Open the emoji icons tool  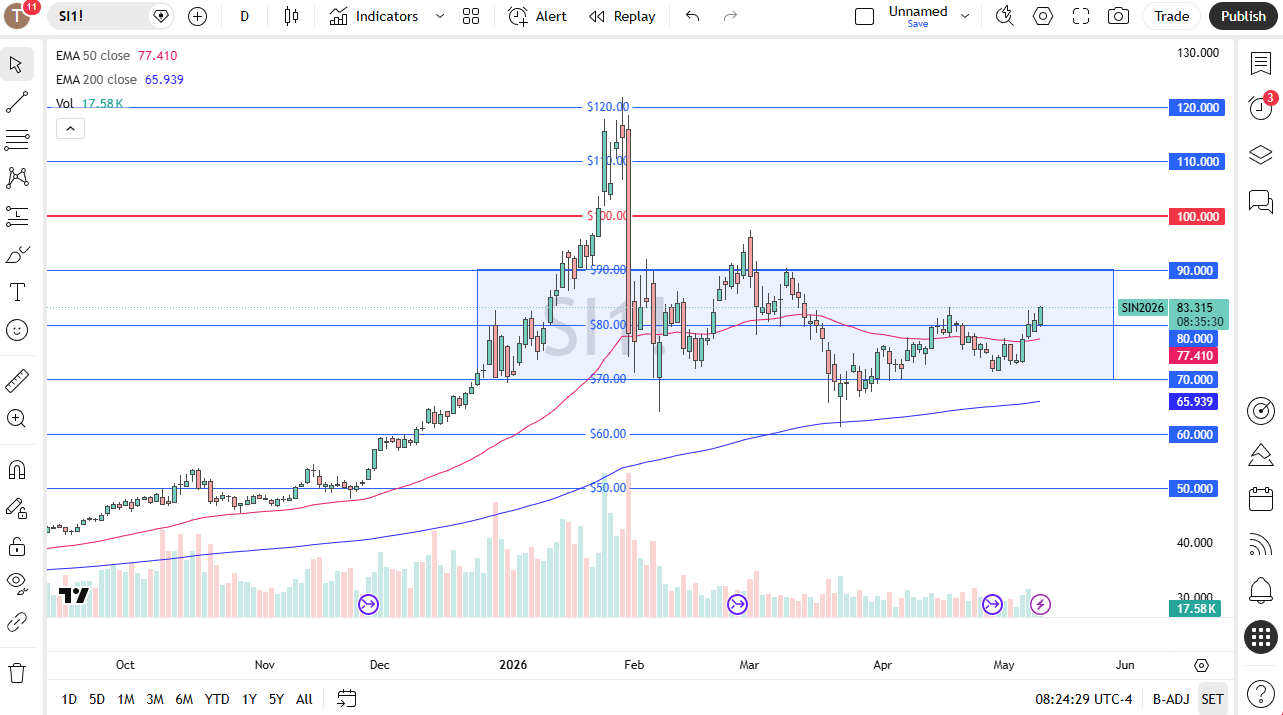coord(17,330)
